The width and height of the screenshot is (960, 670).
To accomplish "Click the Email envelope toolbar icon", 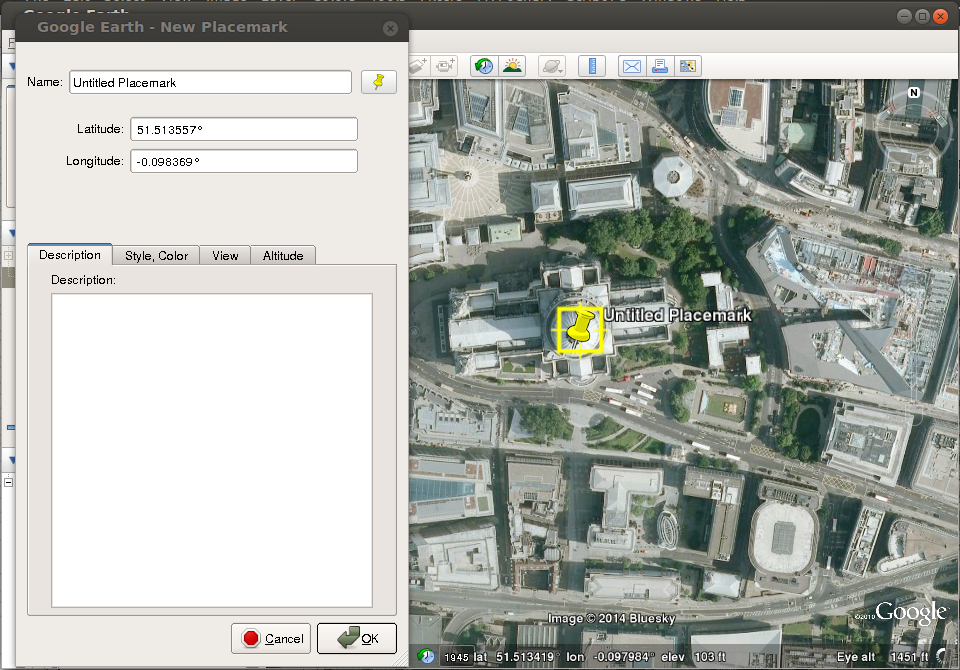I will coord(632,66).
